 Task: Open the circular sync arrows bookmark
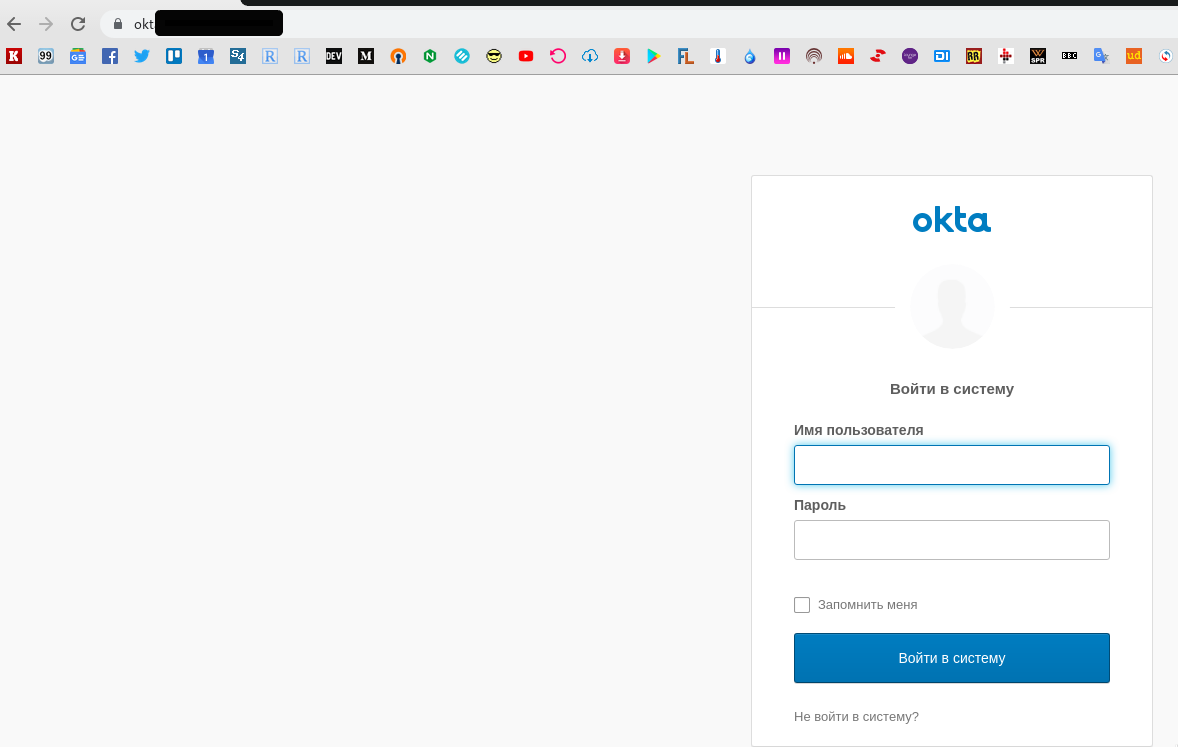point(1166,56)
